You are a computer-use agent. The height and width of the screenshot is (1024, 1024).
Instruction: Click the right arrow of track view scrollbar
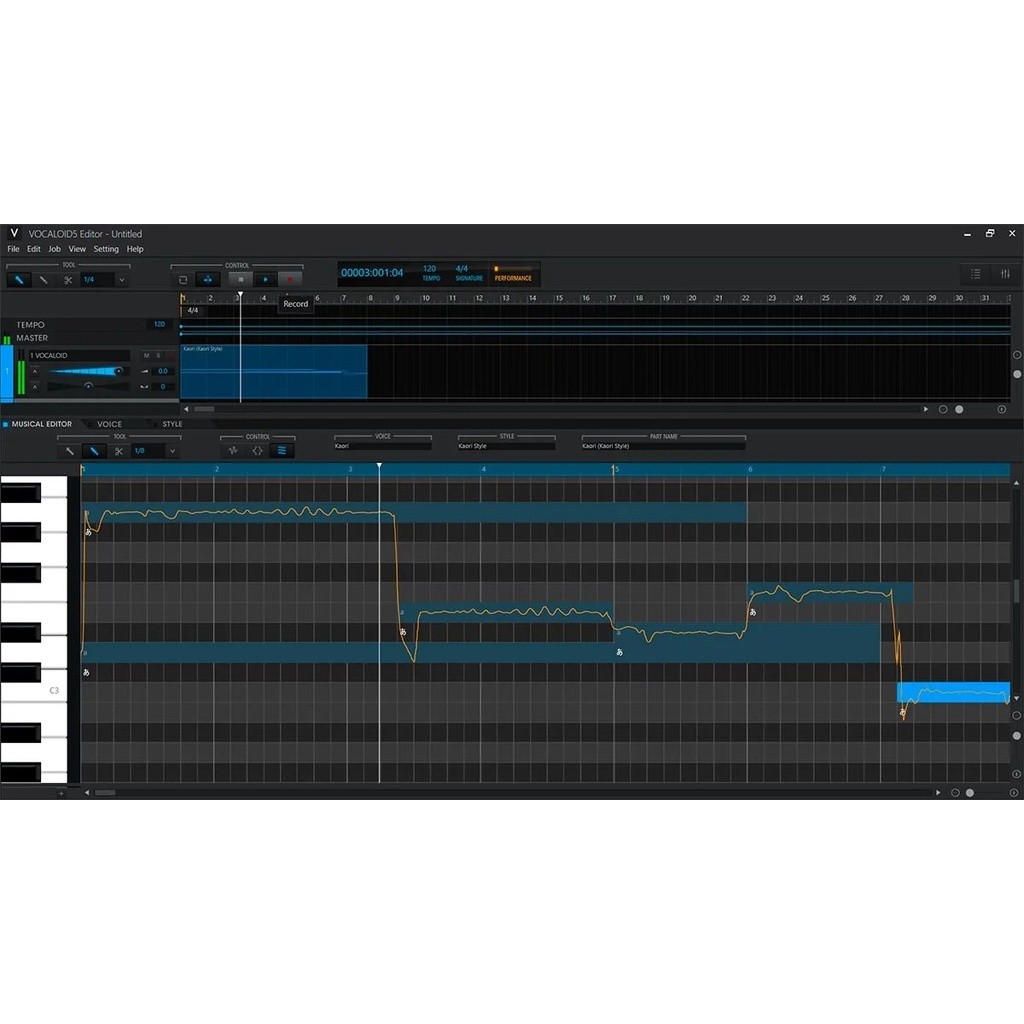coord(925,409)
